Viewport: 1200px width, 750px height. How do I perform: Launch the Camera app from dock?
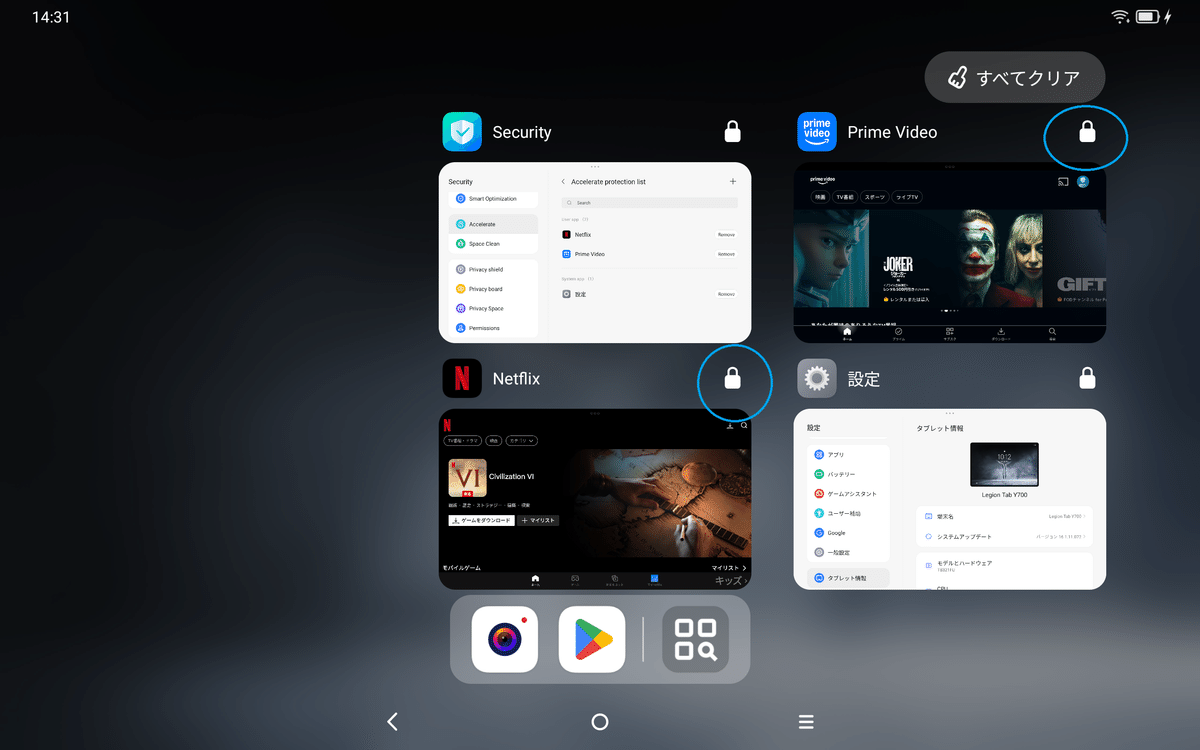505,639
